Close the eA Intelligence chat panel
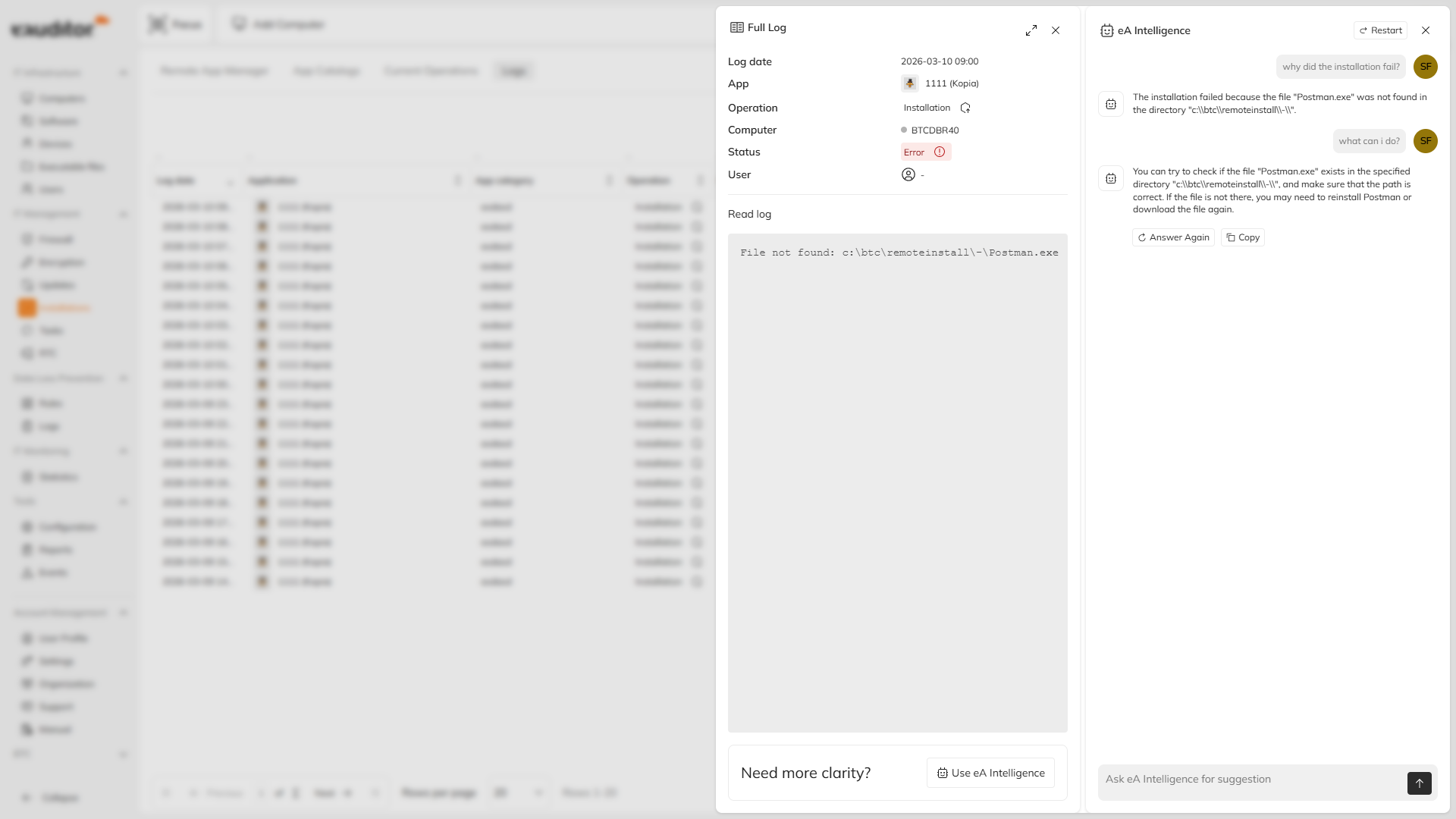Viewport: 1456px width, 819px height. [1426, 30]
